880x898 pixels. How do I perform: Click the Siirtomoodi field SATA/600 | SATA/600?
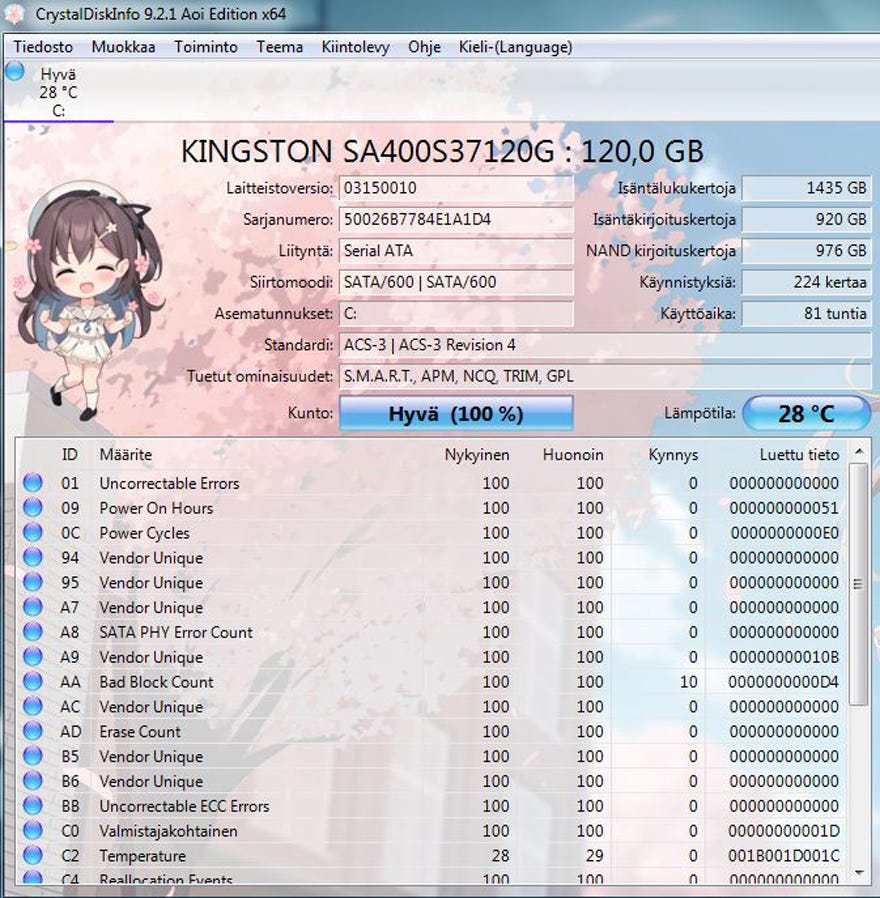(456, 282)
